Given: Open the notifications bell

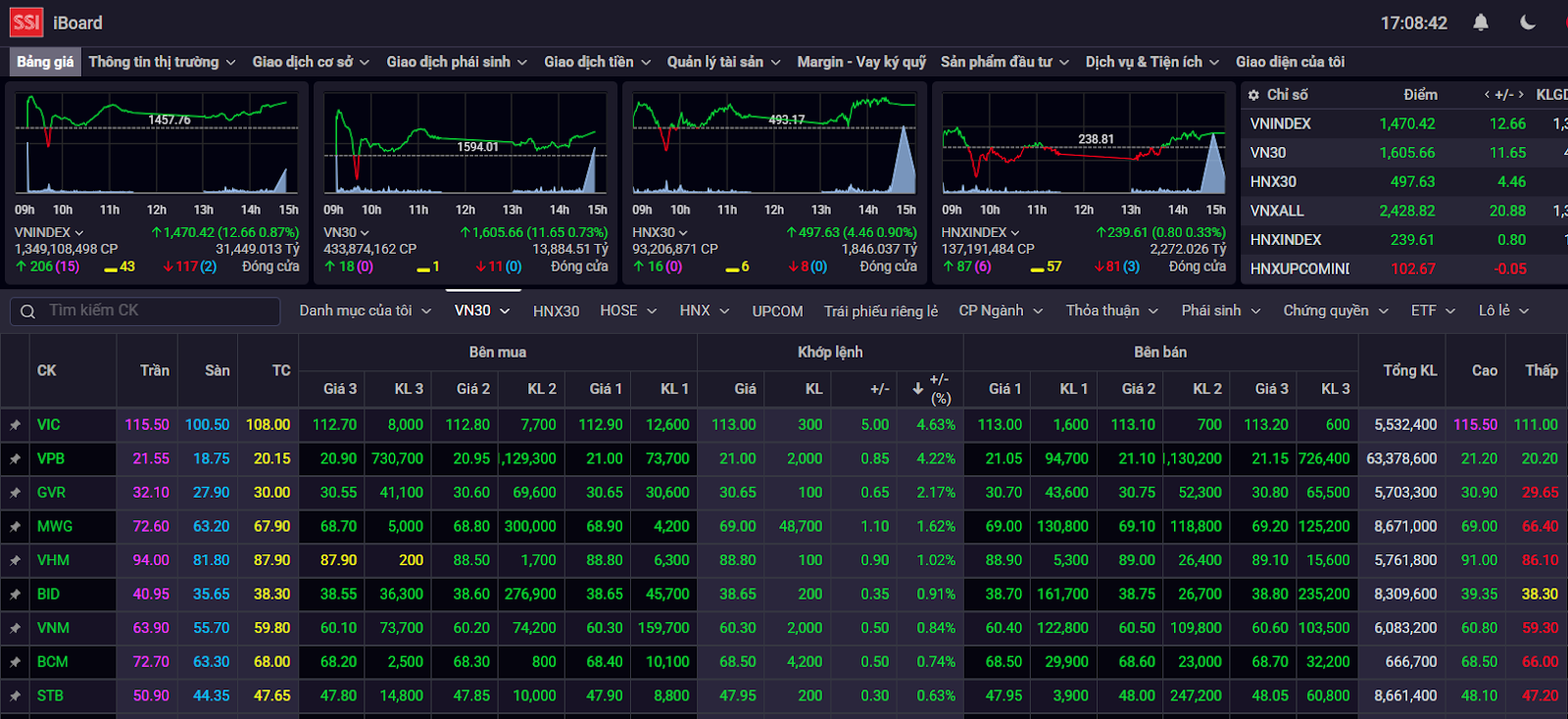Looking at the screenshot, I should coord(1481,22).
